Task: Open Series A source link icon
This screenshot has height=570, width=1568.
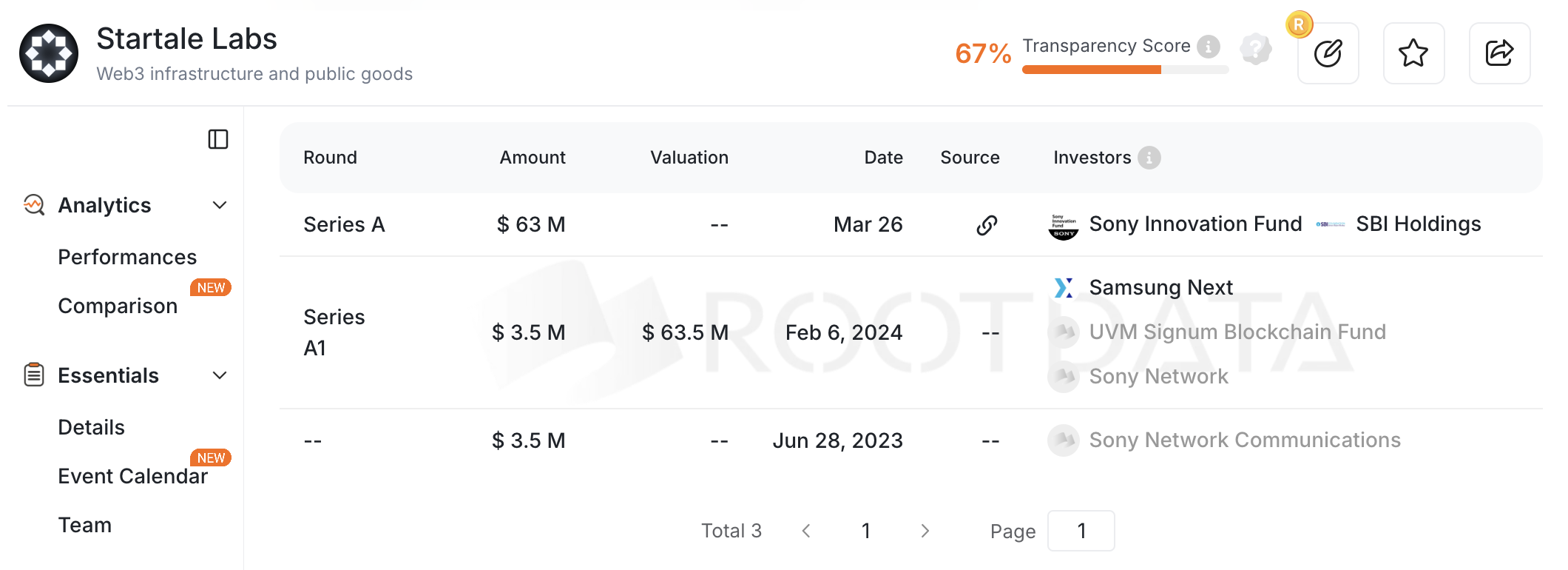Action: click(987, 225)
